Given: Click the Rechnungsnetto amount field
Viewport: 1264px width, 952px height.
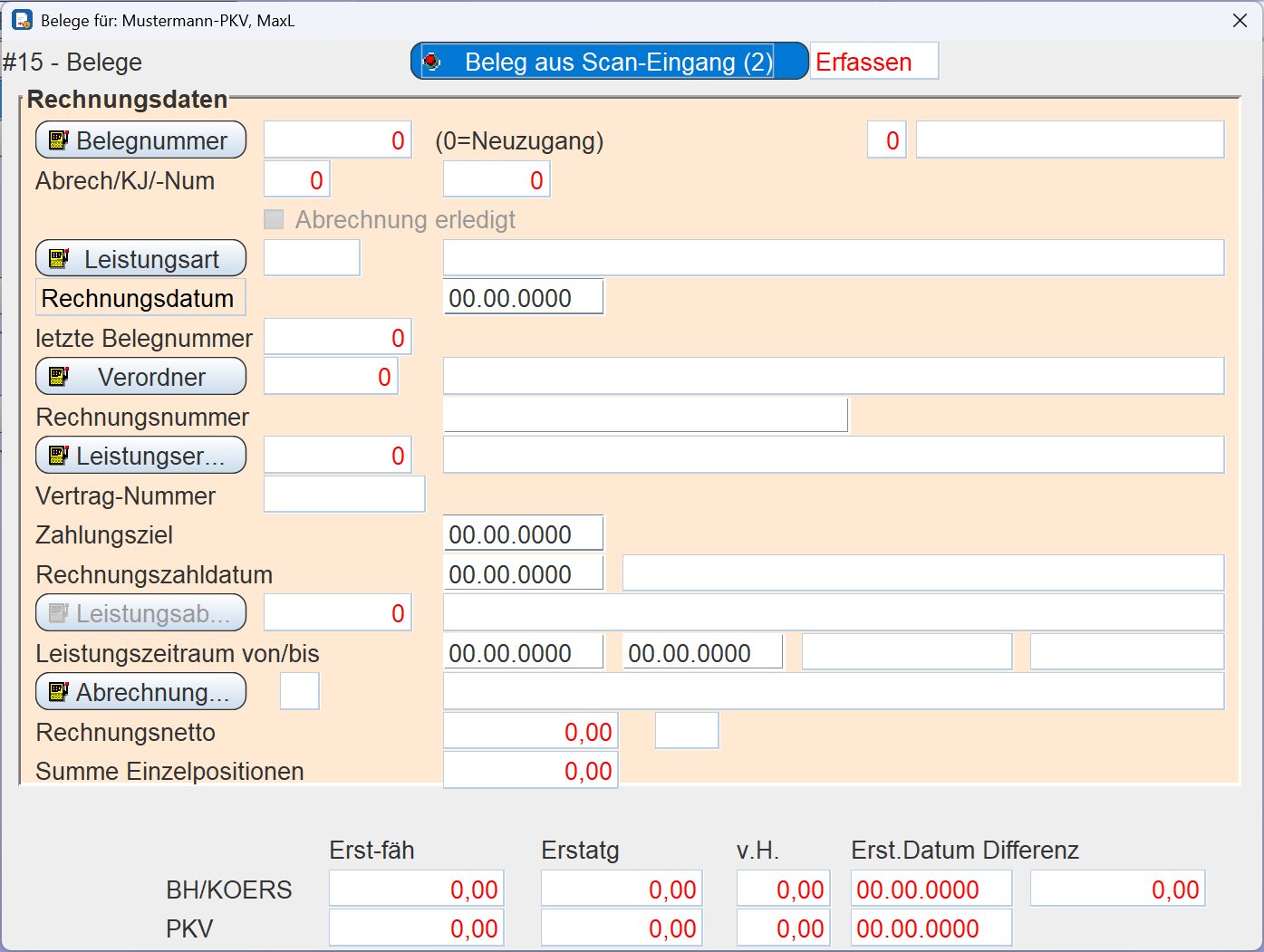Looking at the screenshot, I should [x=530, y=731].
